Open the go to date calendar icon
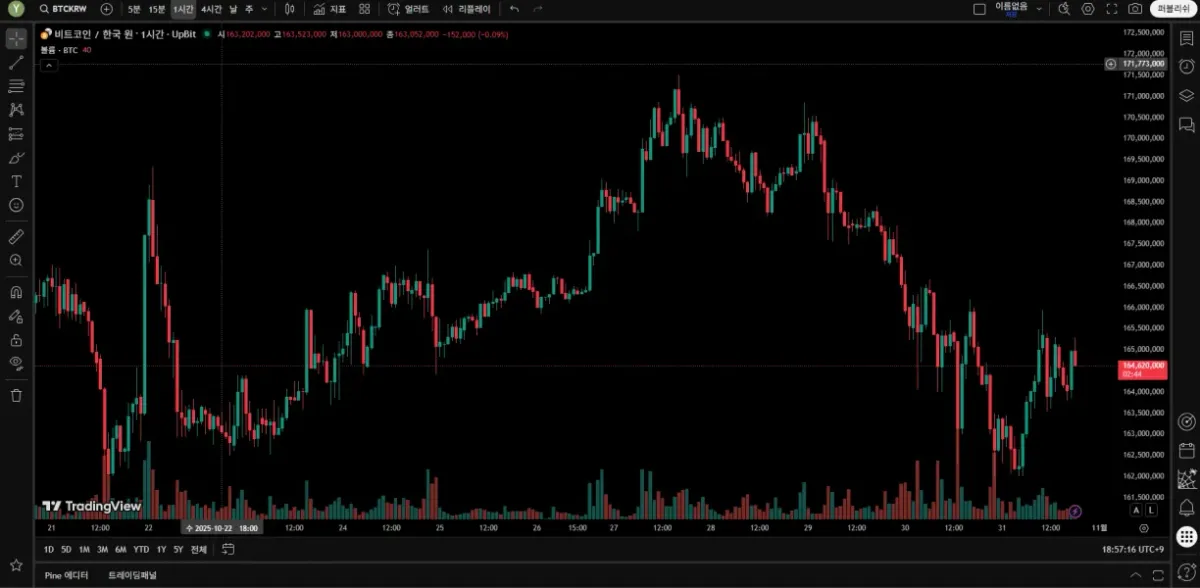 click(x=228, y=549)
